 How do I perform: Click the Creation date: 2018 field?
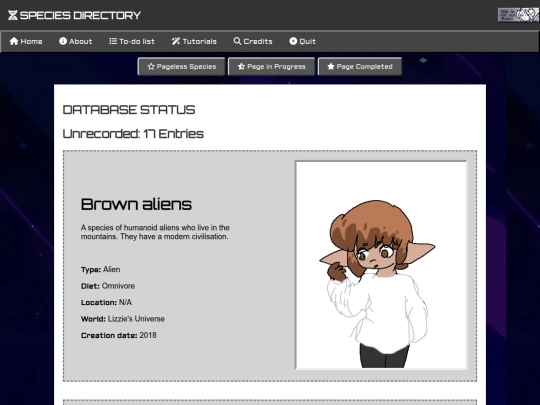(118, 335)
